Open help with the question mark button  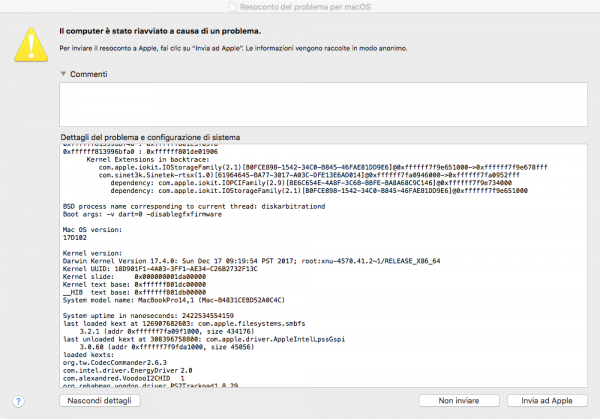(x=18, y=401)
